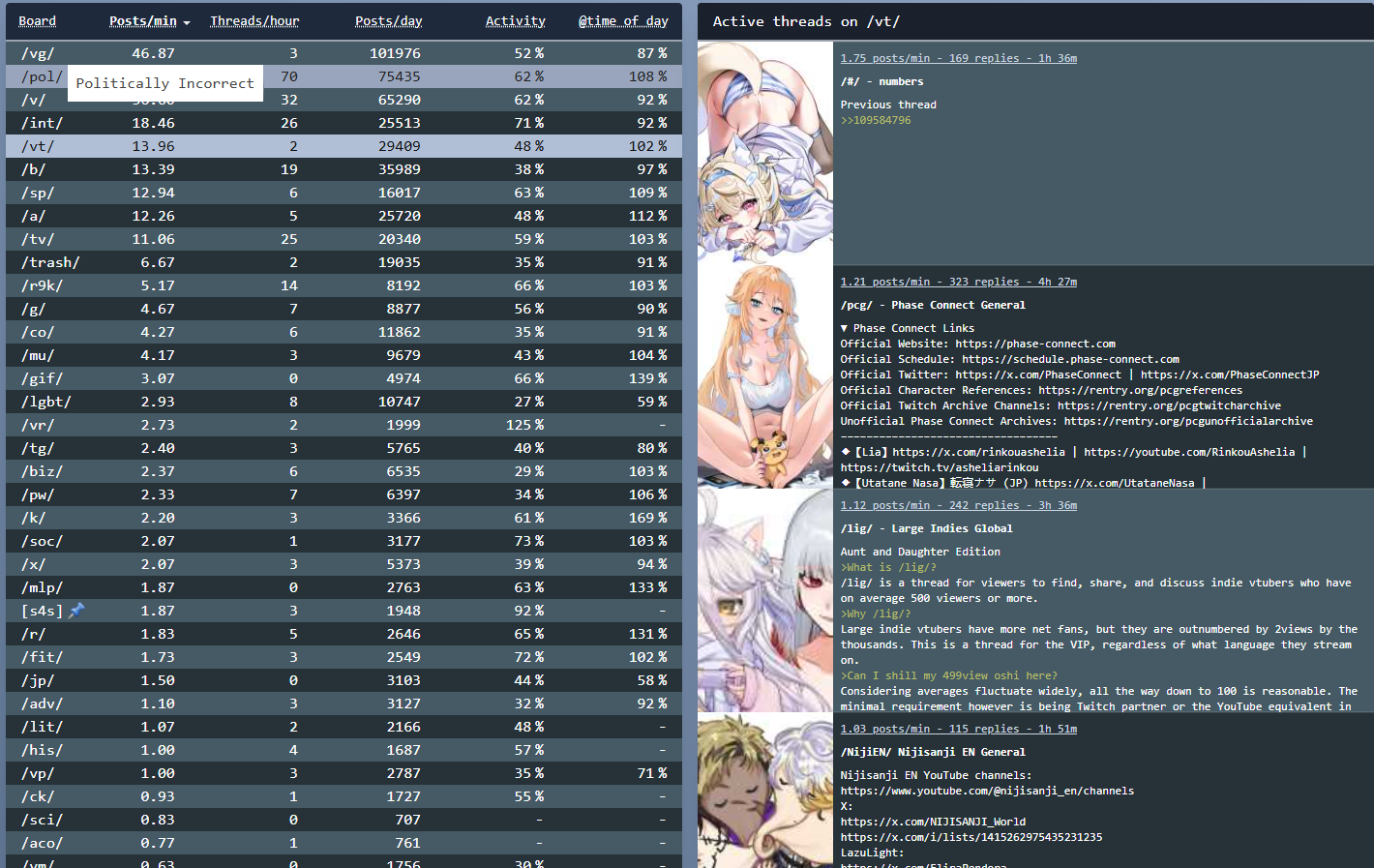Click the /r/ board label
Screen dimensions: 1374x868
[x=34, y=634]
